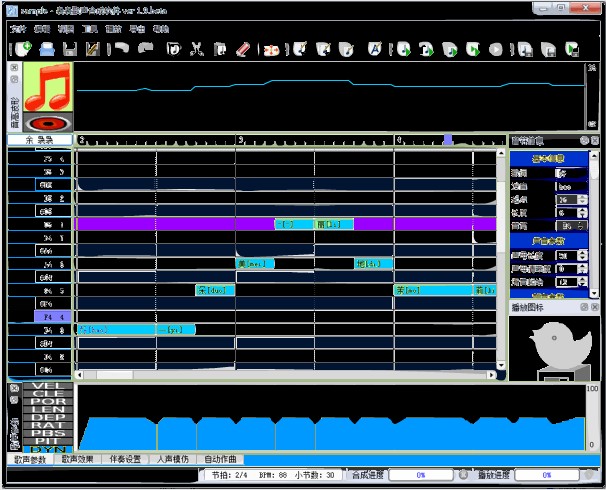Close the note info panel
This screenshot has width=606, height=490.
(595, 141)
